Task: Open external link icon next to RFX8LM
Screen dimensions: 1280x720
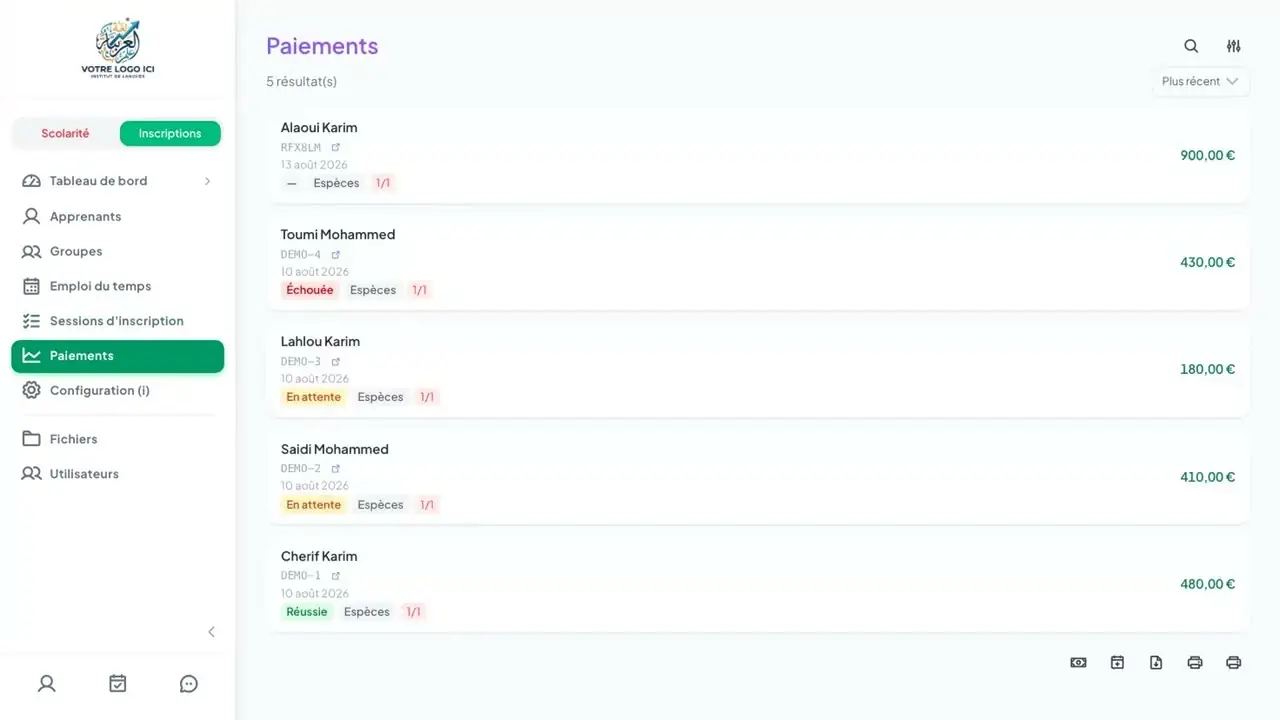Action: pos(336,147)
